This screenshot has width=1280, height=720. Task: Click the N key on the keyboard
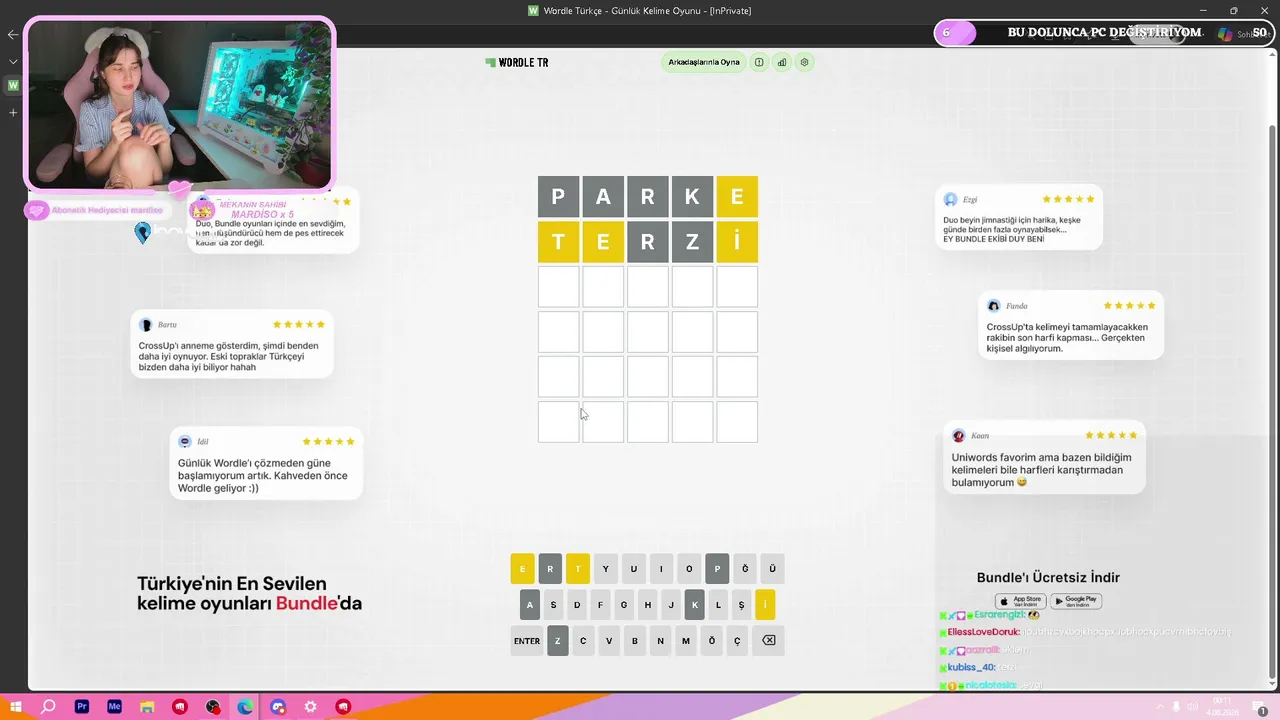(x=660, y=641)
